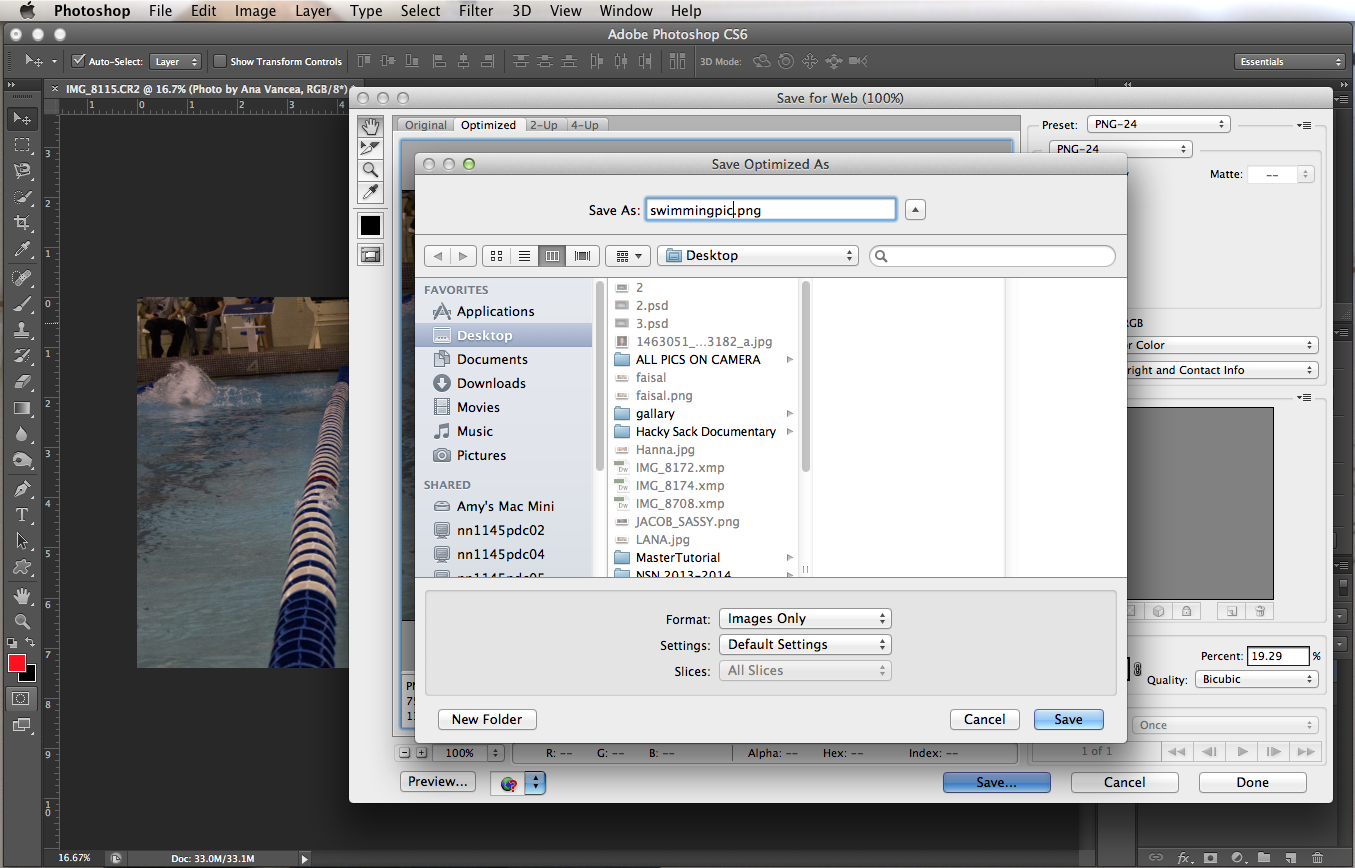This screenshot has height=868, width=1355.
Task: Open the Preset PNG-24 dropdown
Action: coord(1157,125)
